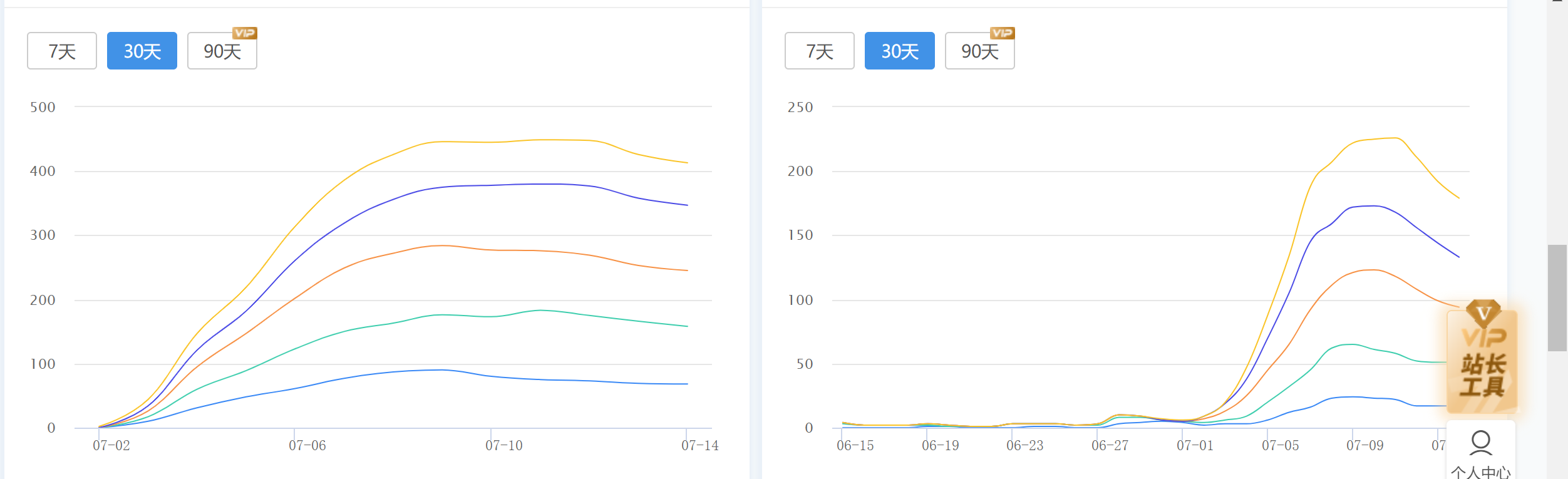The image size is (1568, 479).
Task: Click the 07-09 date tick on the right chart
Action: [1364, 445]
